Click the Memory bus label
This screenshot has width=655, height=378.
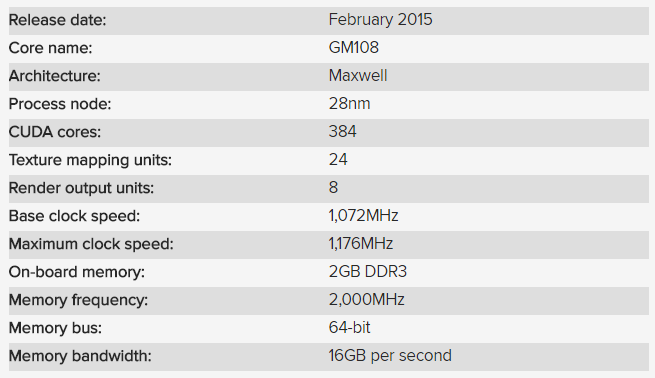coord(55,328)
